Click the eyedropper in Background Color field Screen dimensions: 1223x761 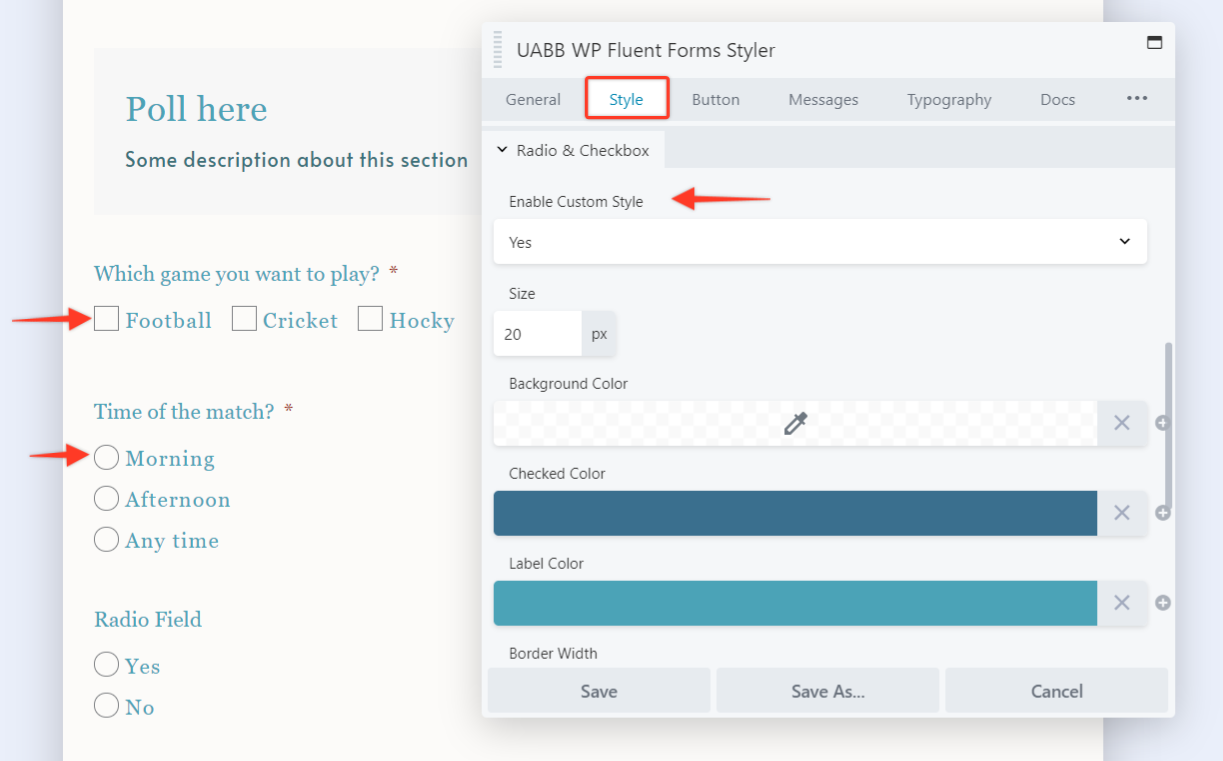pyautogui.click(x=795, y=423)
